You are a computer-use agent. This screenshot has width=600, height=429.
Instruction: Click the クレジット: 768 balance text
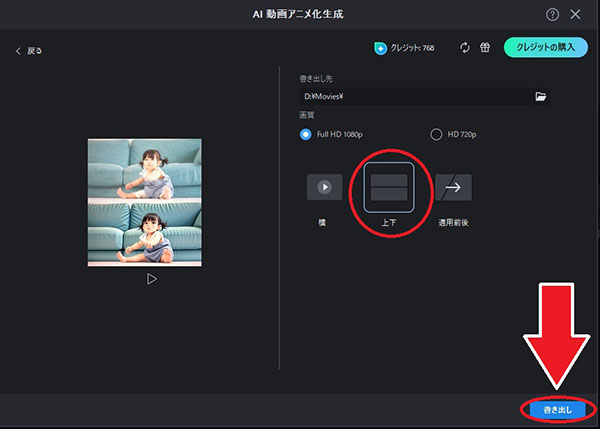412,48
